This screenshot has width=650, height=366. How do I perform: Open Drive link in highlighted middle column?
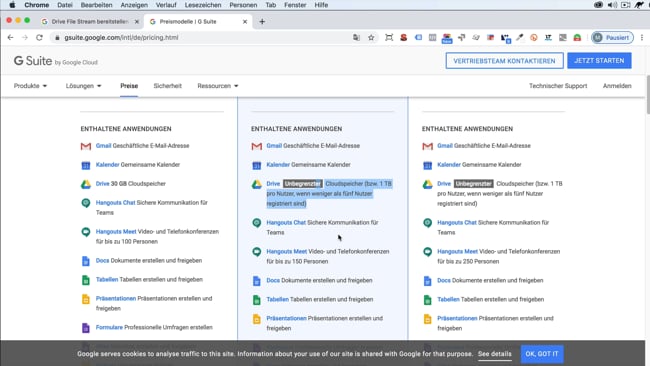click(273, 184)
